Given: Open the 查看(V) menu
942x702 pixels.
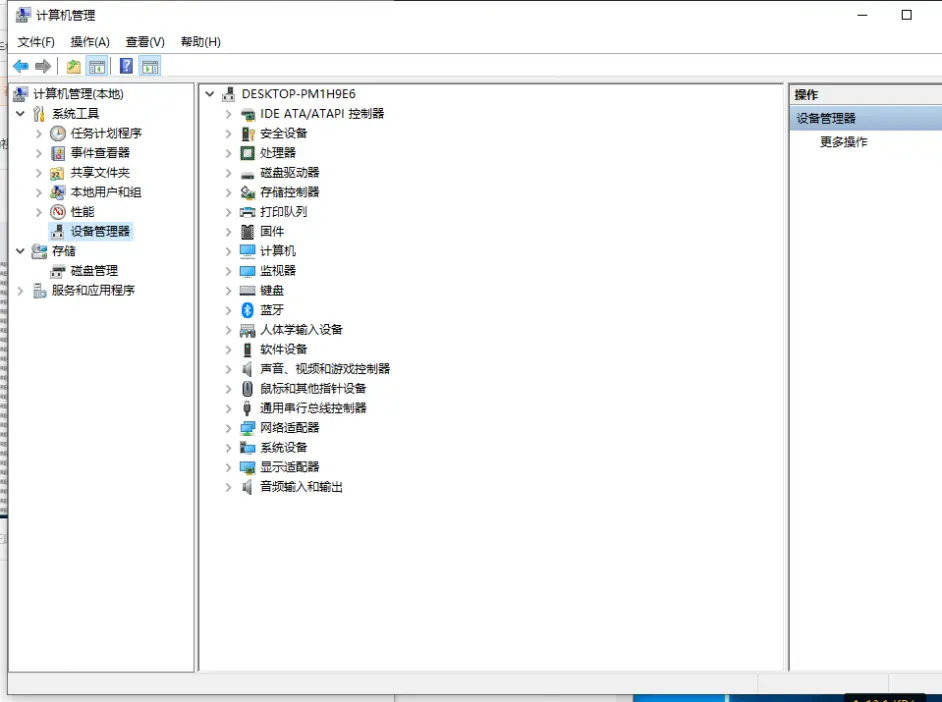Looking at the screenshot, I should coord(145,42).
